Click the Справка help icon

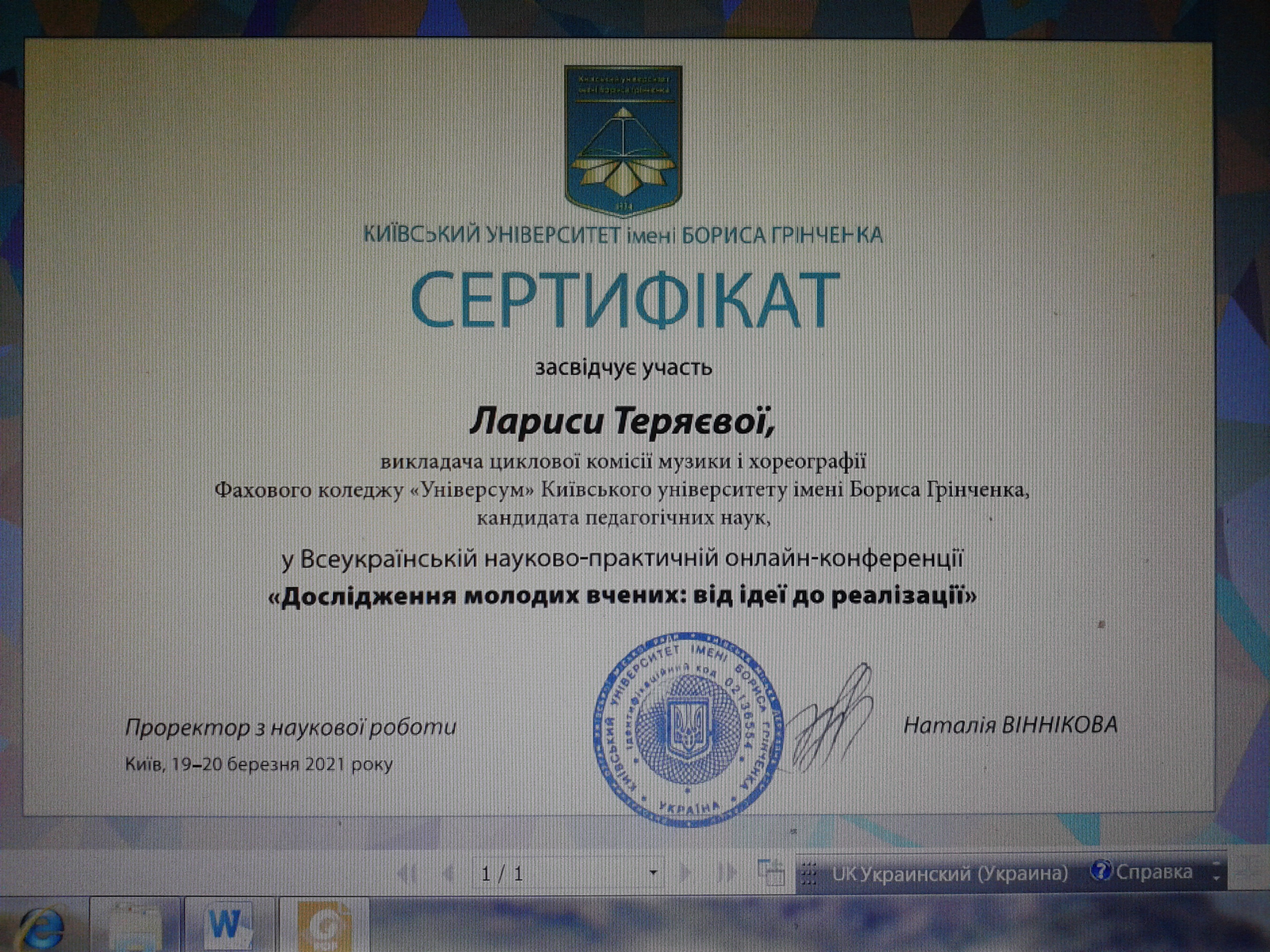click(x=1100, y=871)
